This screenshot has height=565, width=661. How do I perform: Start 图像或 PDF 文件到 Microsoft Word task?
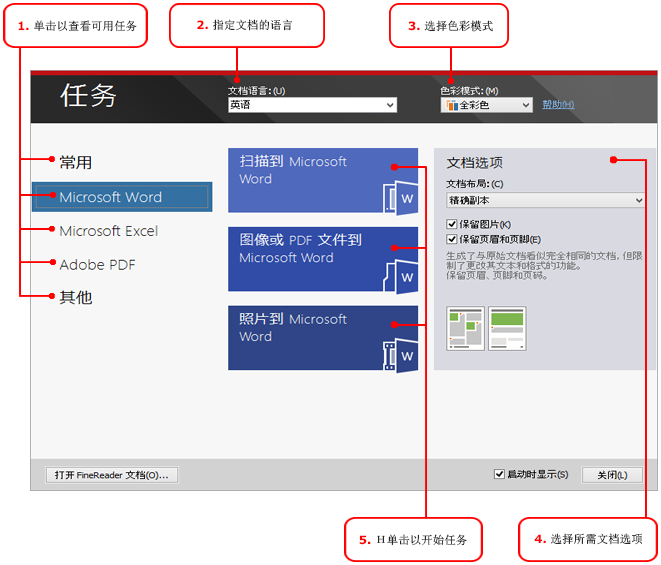tap(323, 259)
